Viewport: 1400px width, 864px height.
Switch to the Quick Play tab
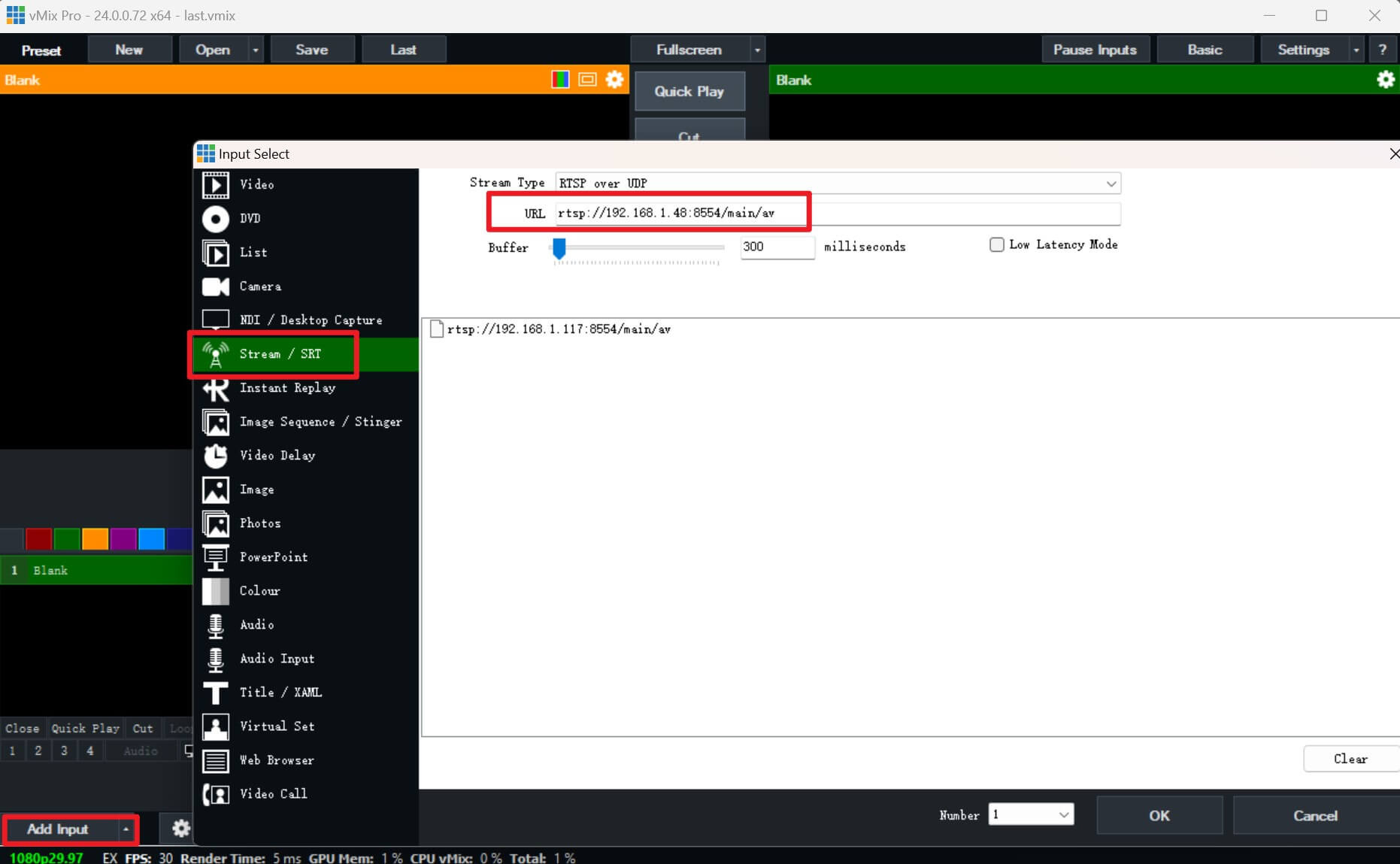(x=85, y=728)
